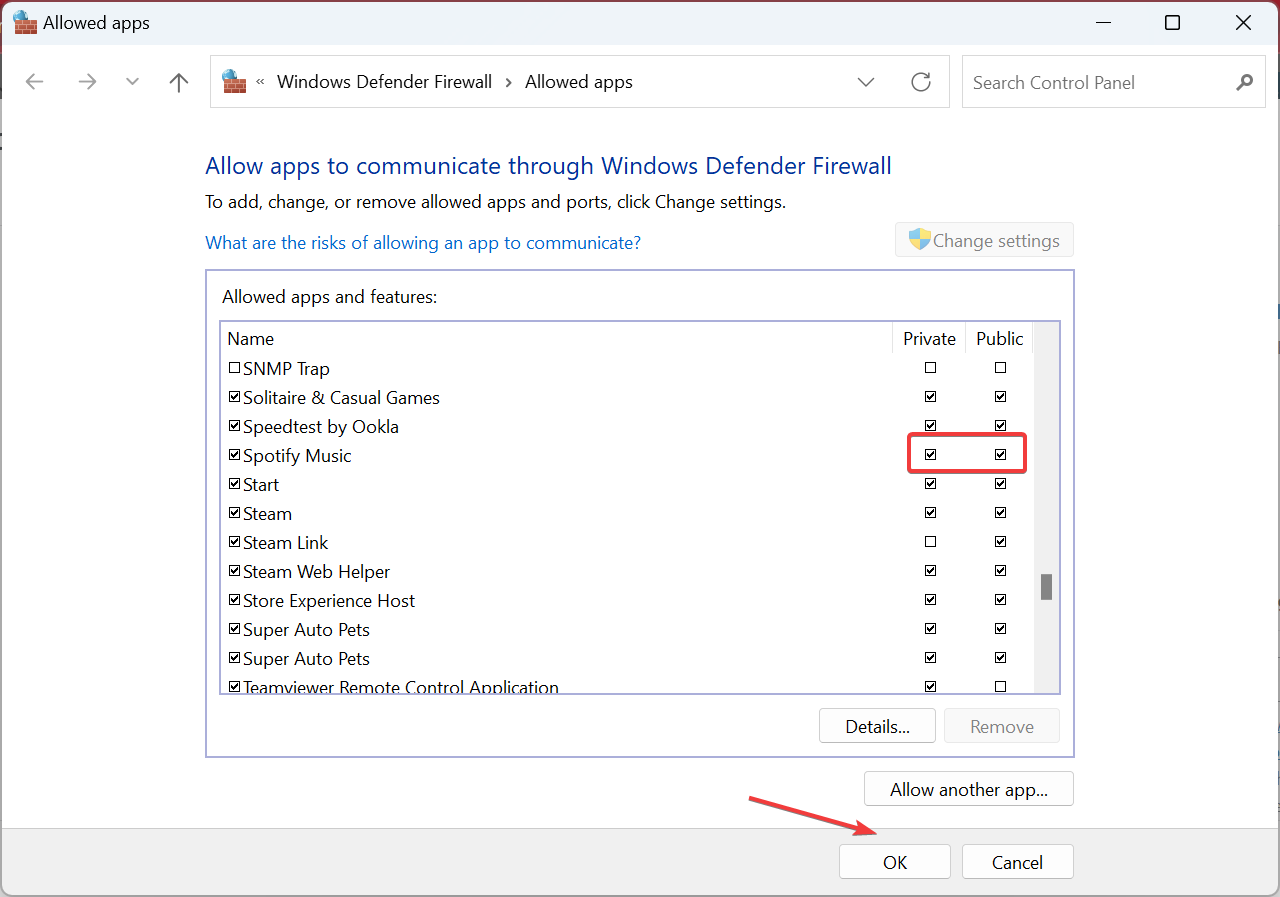Expand the address bar history dropdown
This screenshot has height=897, width=1280.
coord(866,82)
